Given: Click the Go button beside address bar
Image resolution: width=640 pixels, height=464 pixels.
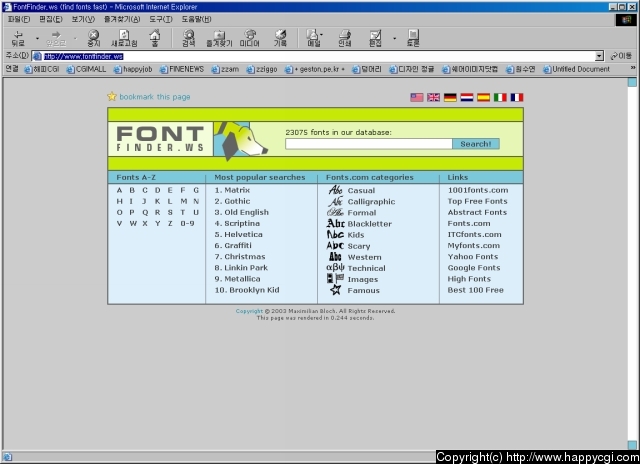Looking at the screenshot, I should coord(621,56).
